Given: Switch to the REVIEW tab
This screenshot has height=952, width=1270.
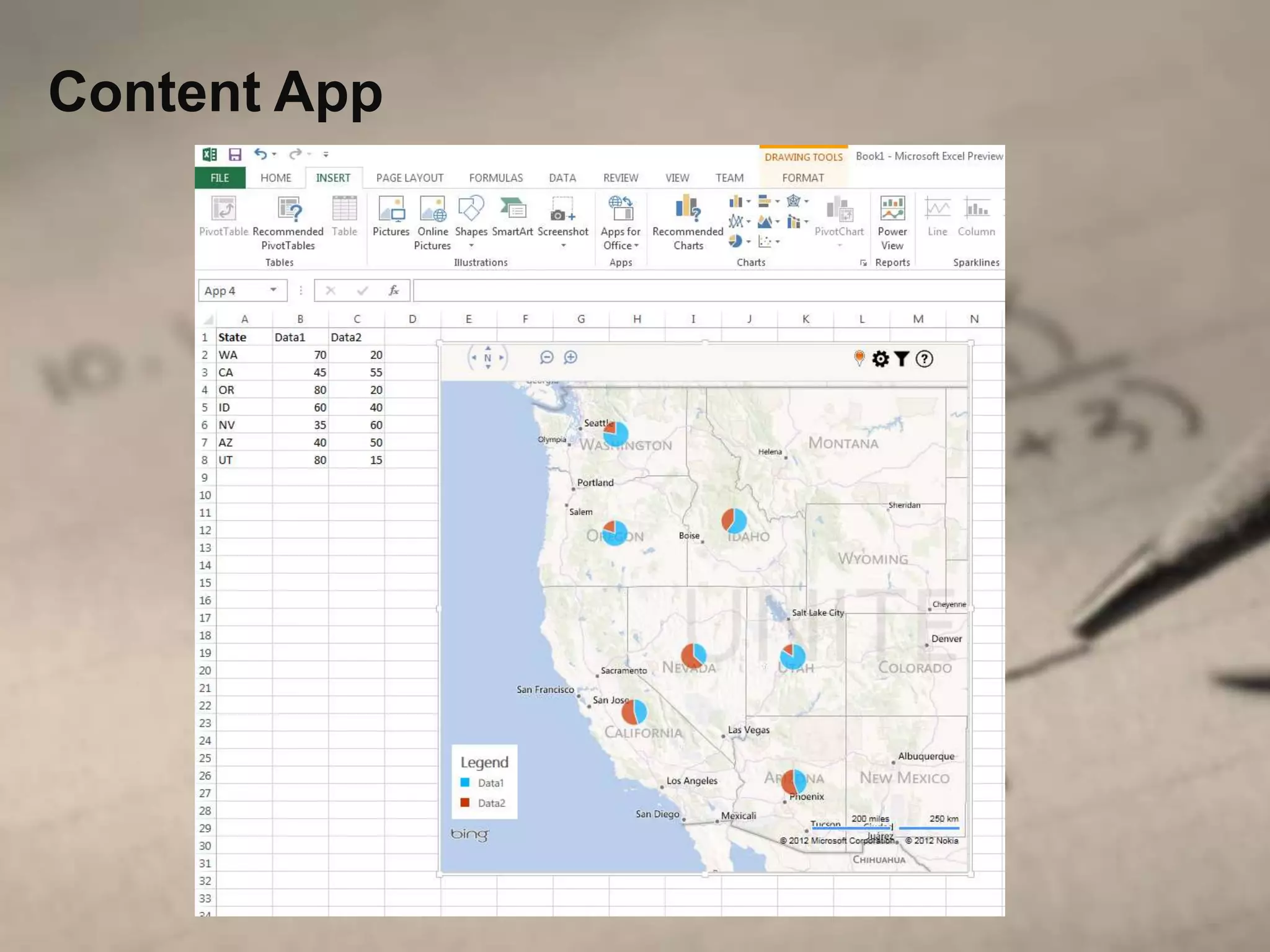Looking at the screenshot, I should pyautogui.click(x=620, y=178).
